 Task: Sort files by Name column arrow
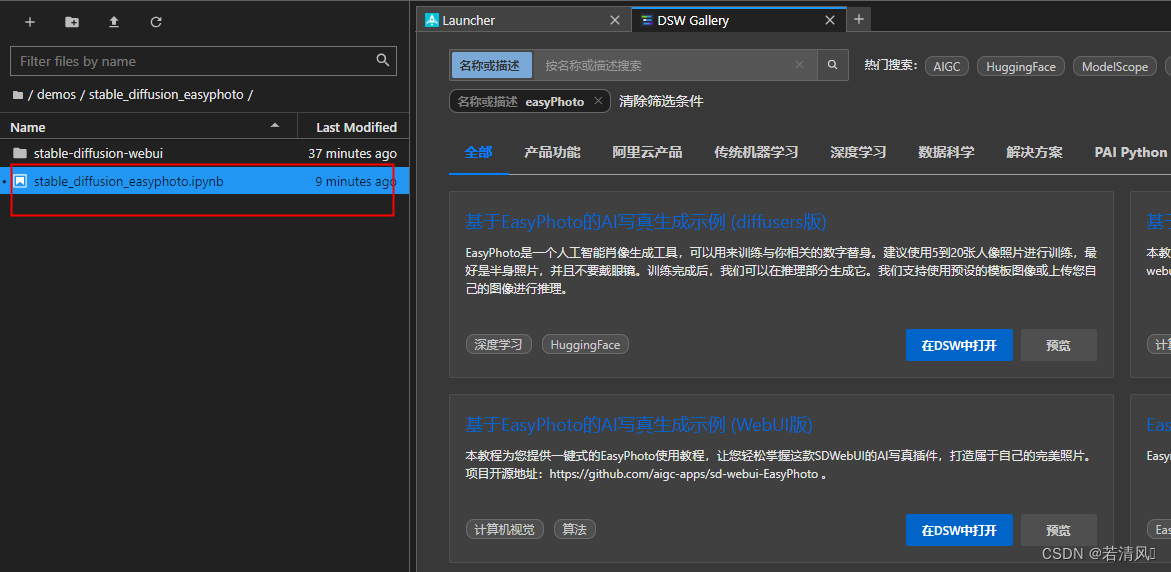pos(275,125)
